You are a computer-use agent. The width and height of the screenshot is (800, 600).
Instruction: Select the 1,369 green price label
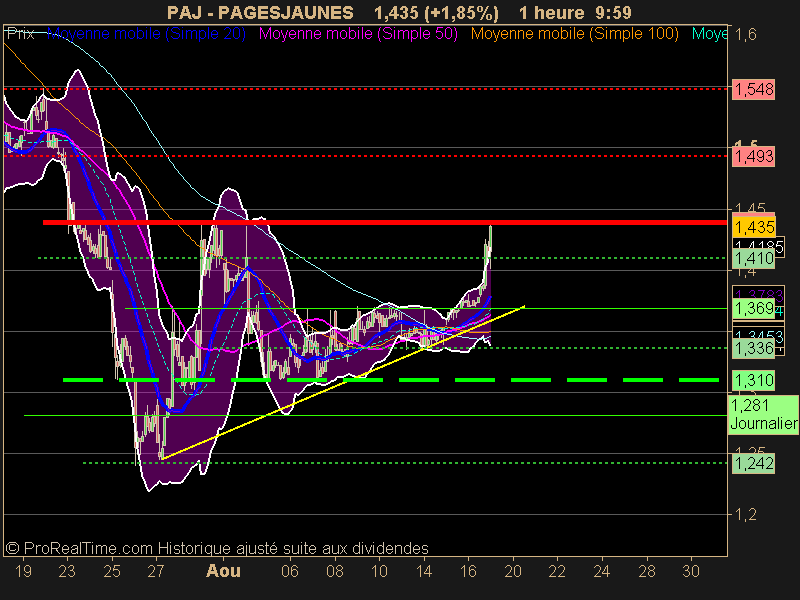point(754,309)
